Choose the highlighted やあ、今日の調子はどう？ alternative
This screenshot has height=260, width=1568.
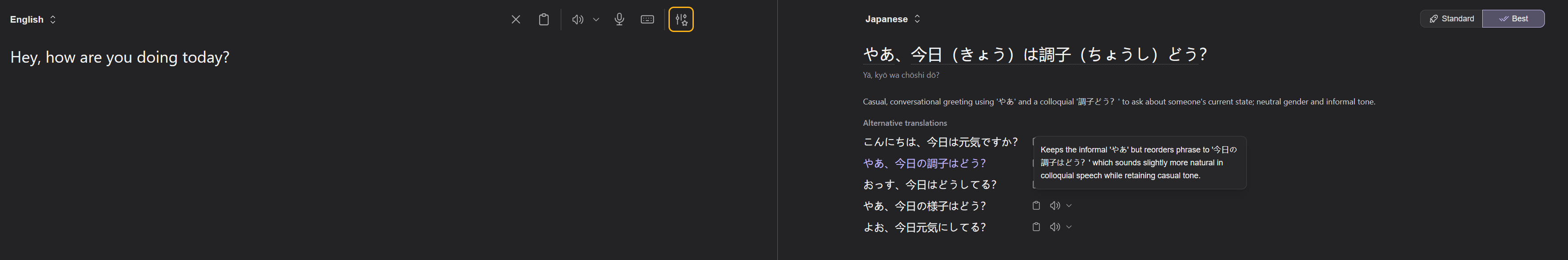click(x=924, y=164)
